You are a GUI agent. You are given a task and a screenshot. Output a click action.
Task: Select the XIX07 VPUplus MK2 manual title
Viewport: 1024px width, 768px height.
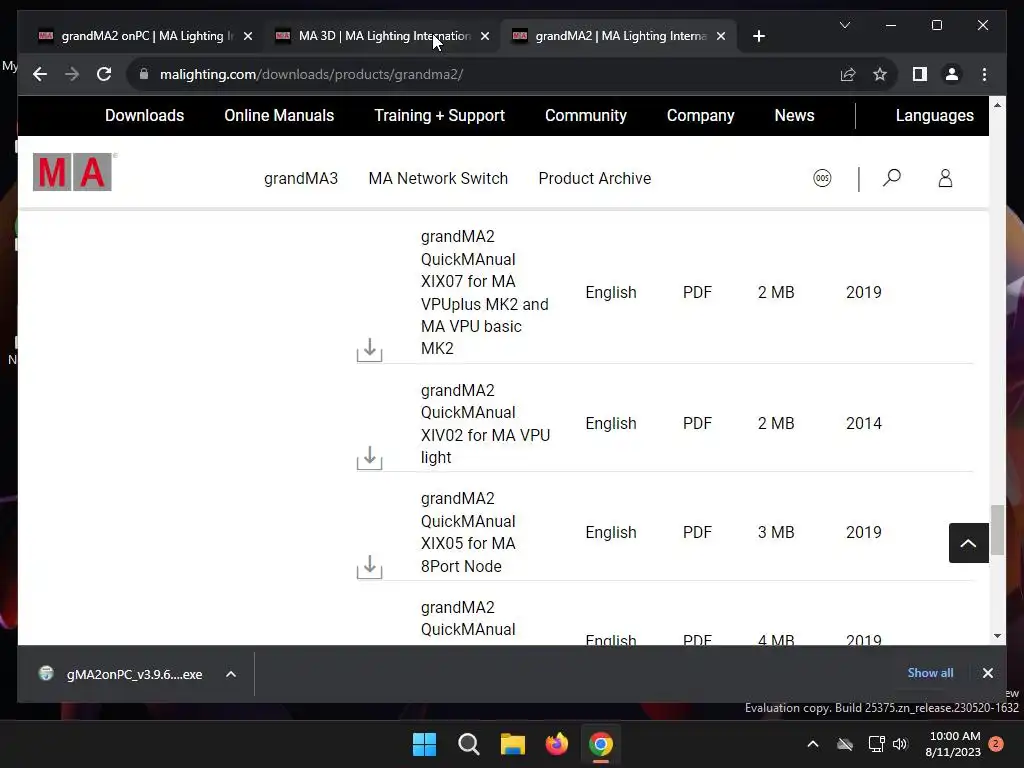point(485,292)
